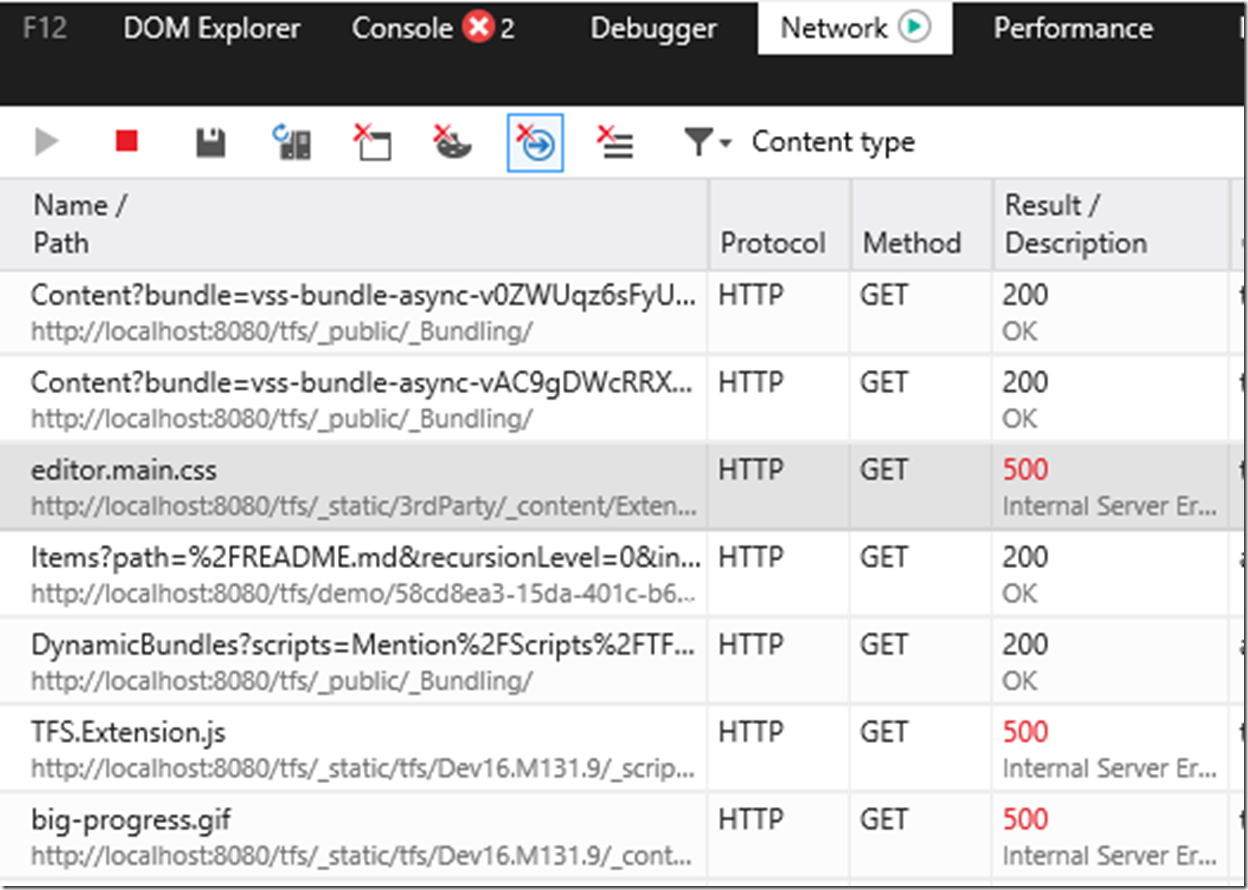Click the red 500 result for big-progress.gif
Image resolution: width=1248 pixels, height=890 pixels.
coord(1026,819)
